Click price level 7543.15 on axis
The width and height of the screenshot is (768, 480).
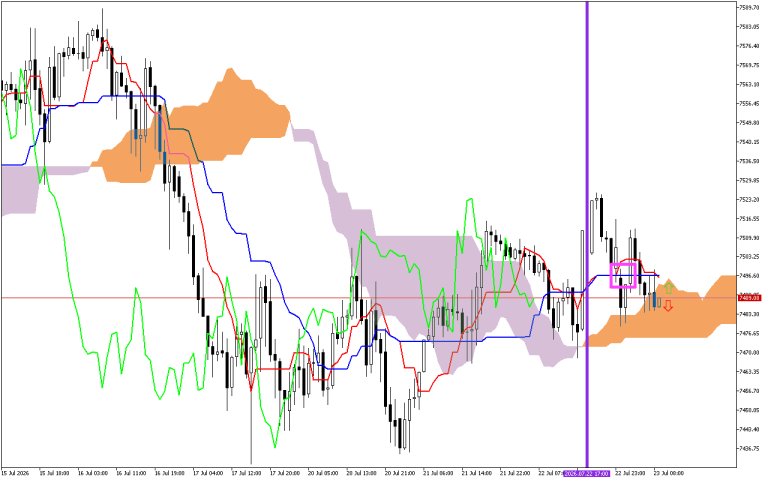(x=749, y=142)
